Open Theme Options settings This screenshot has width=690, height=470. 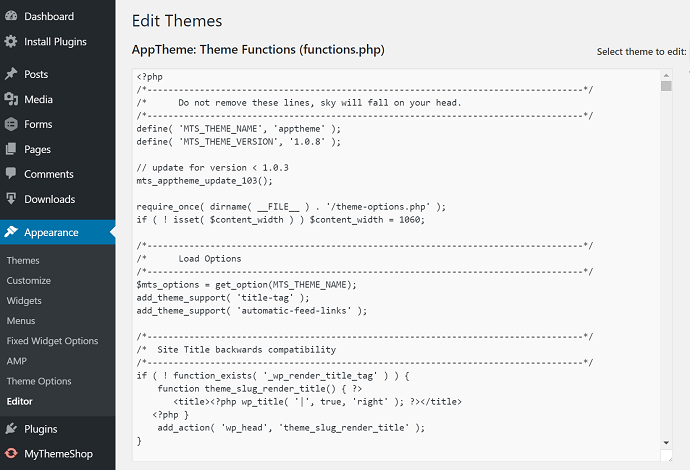(x=39, y=381)
